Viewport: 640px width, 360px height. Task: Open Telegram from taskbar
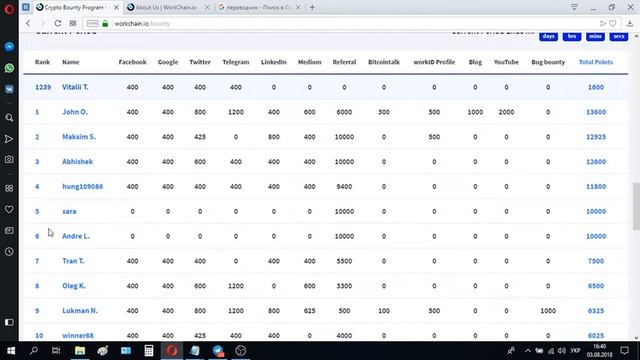[218, 351]
